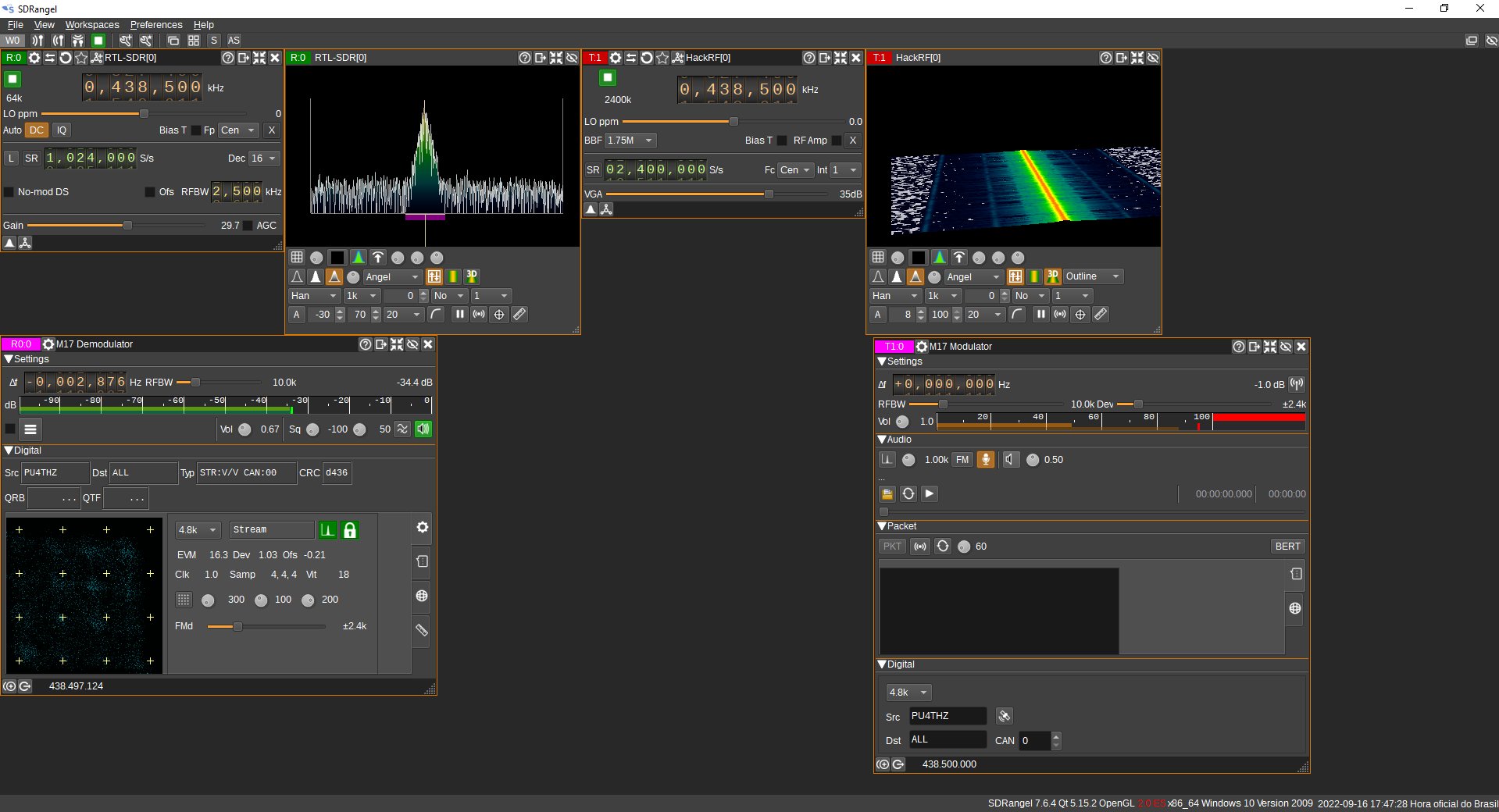
Task: Open the Preferences menu
Action: [156, 25]
